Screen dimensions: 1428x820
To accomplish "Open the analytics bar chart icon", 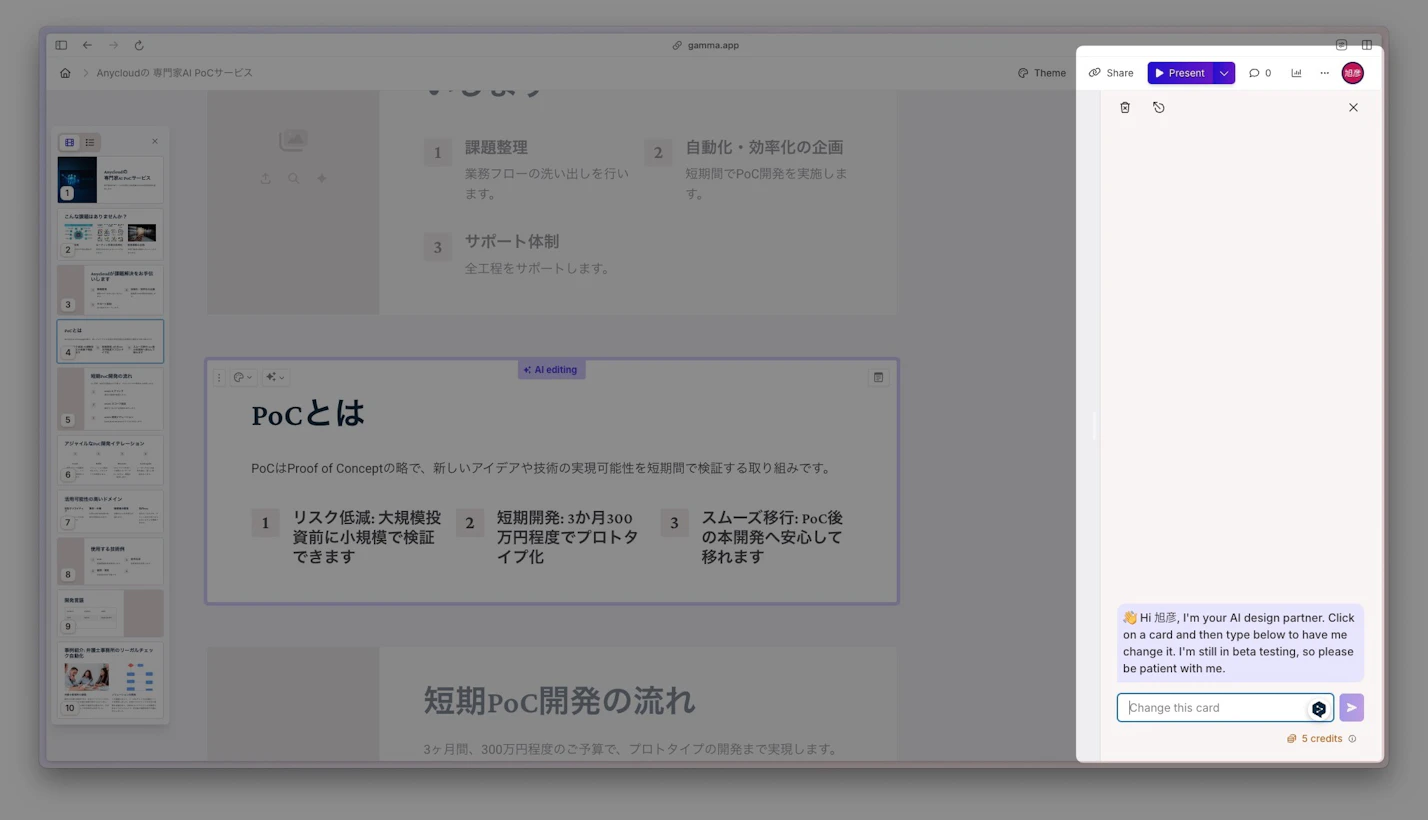I will [x=1297, y=73].
